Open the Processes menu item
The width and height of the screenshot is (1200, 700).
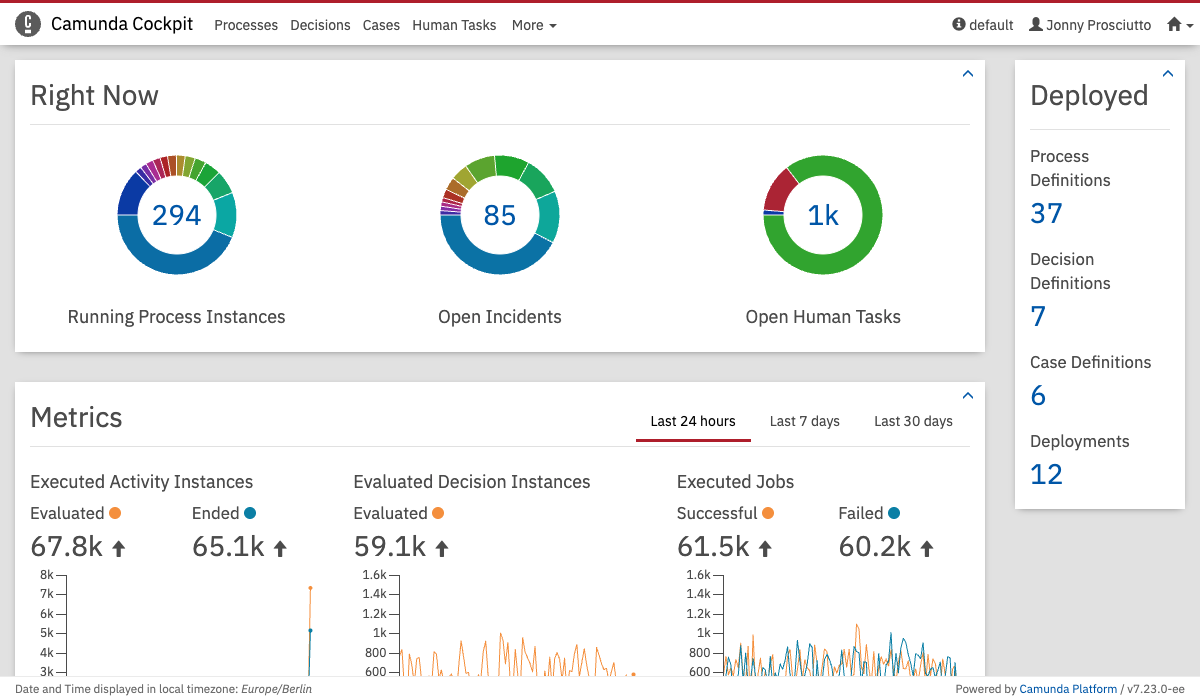pos(246,25)
